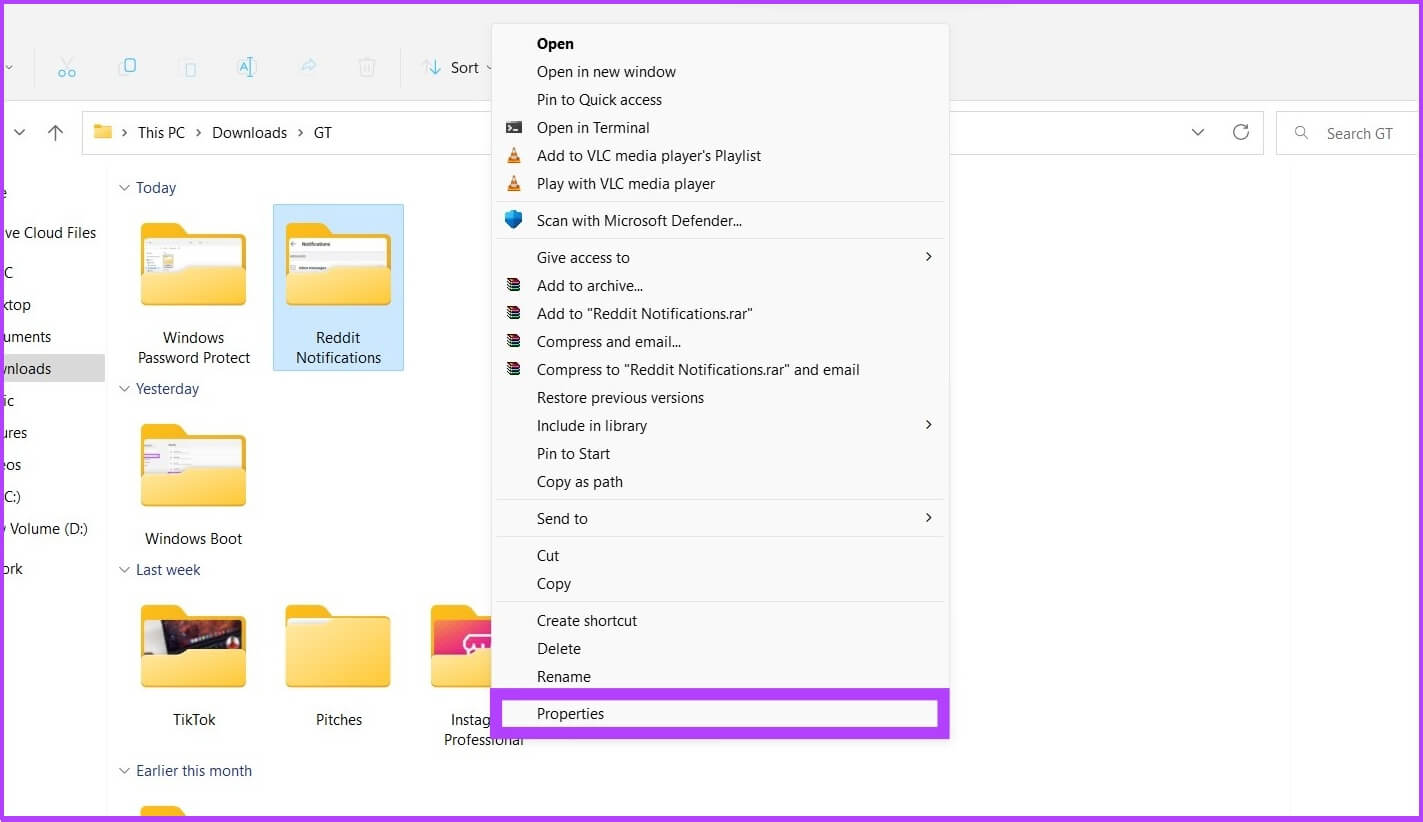Go up one folder with Up arrow
Image resolution: width=1423 pixels, height=822 pixels.
tap(56, 133)
